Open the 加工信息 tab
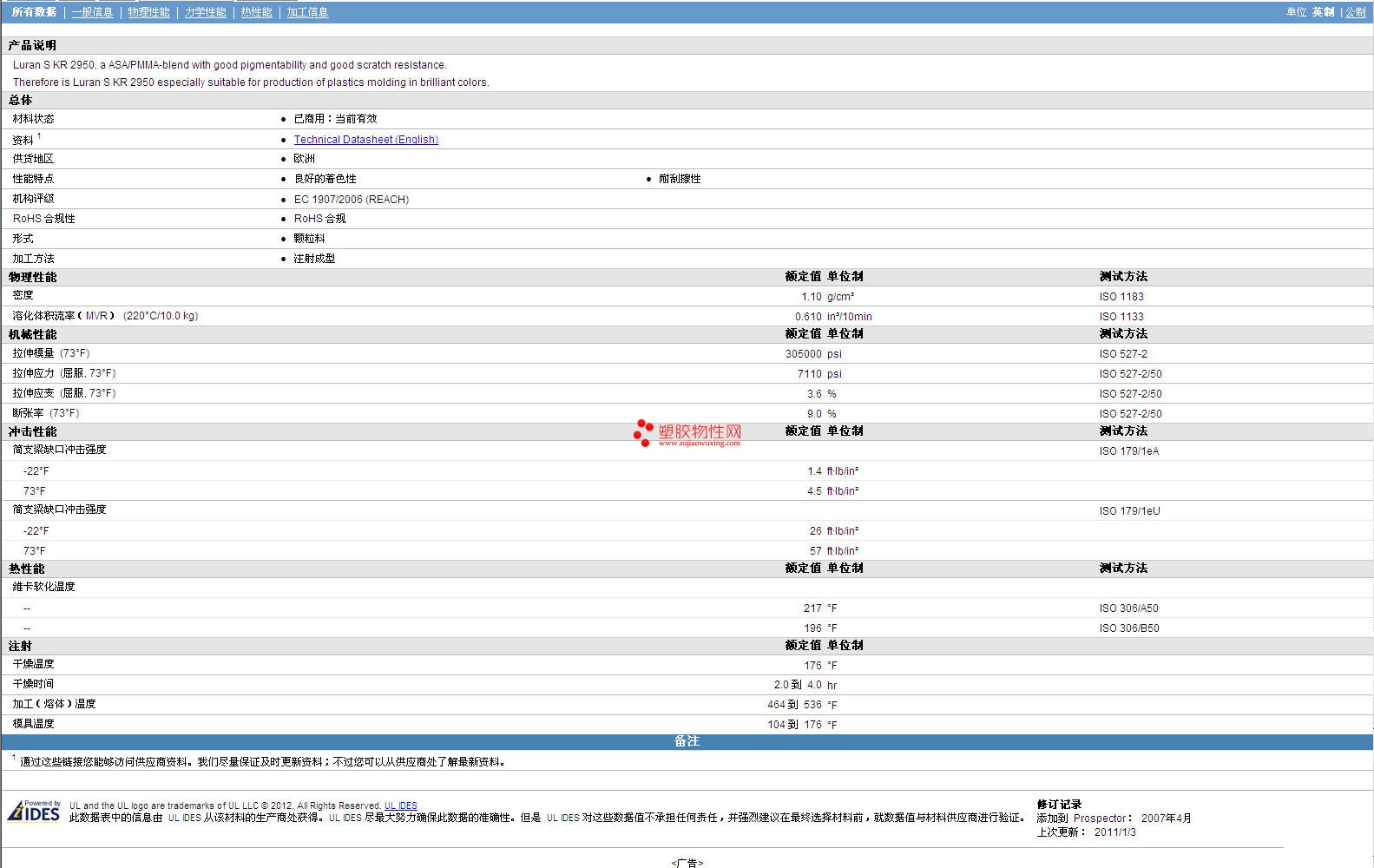1374x868 pixels. (307, 12)
